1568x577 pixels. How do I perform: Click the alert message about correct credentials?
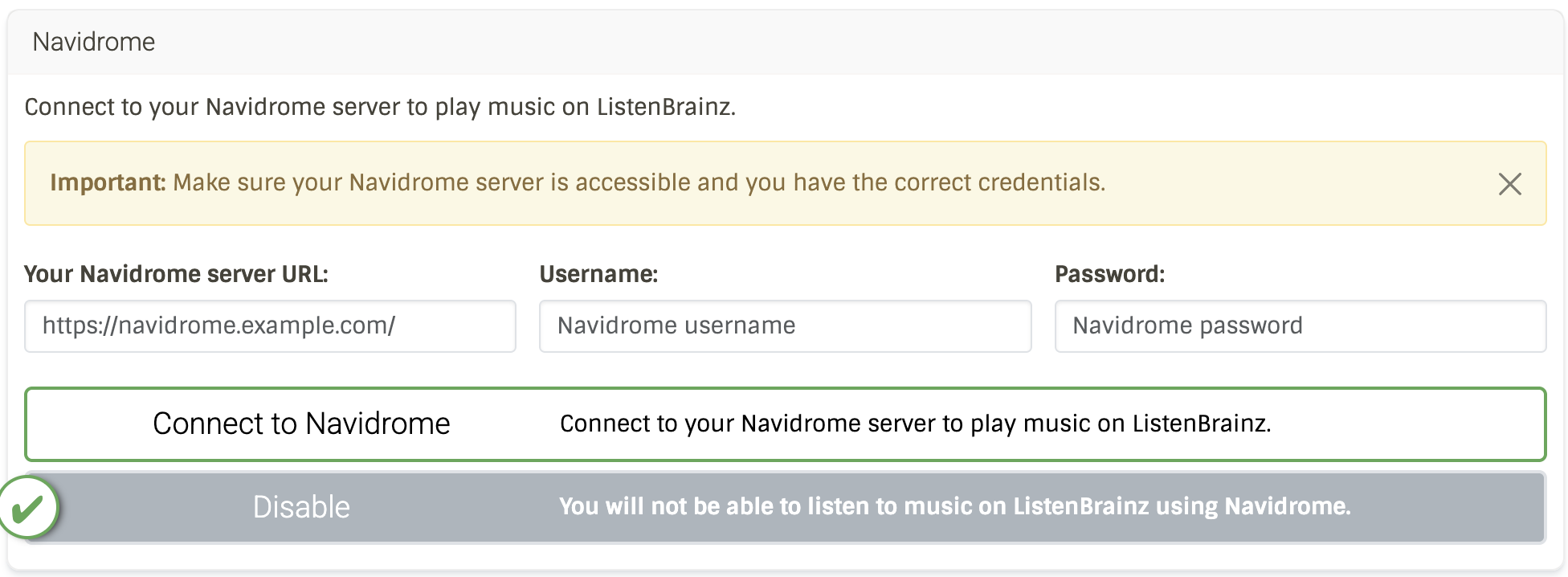[639, 182]
